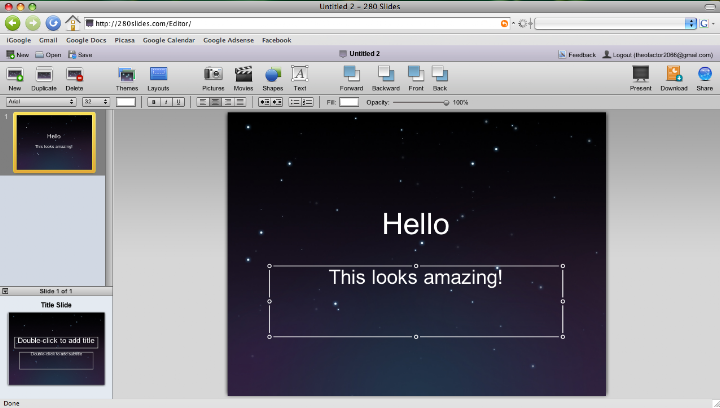This screenshot has height=408, width=720.
Task: Delete the selected slide
Action: pos(74,78)
